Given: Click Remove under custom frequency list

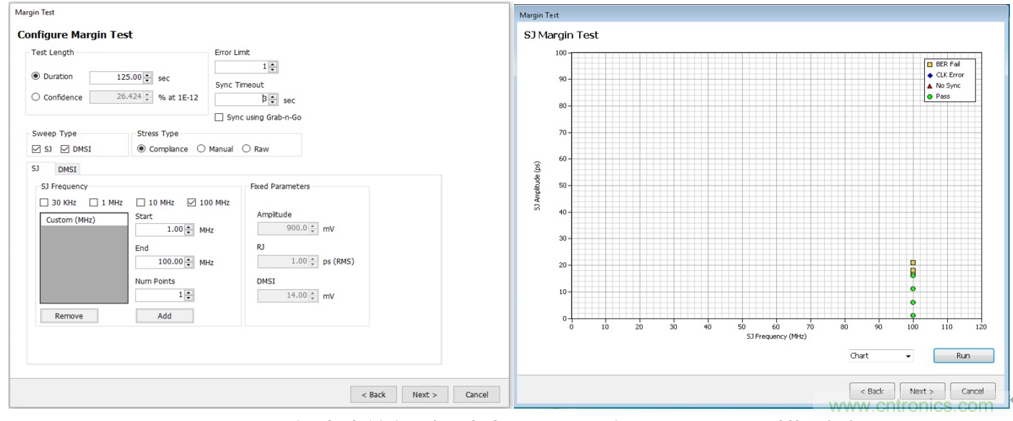Looking at the screenshot, I should click(x=69, y=316).
